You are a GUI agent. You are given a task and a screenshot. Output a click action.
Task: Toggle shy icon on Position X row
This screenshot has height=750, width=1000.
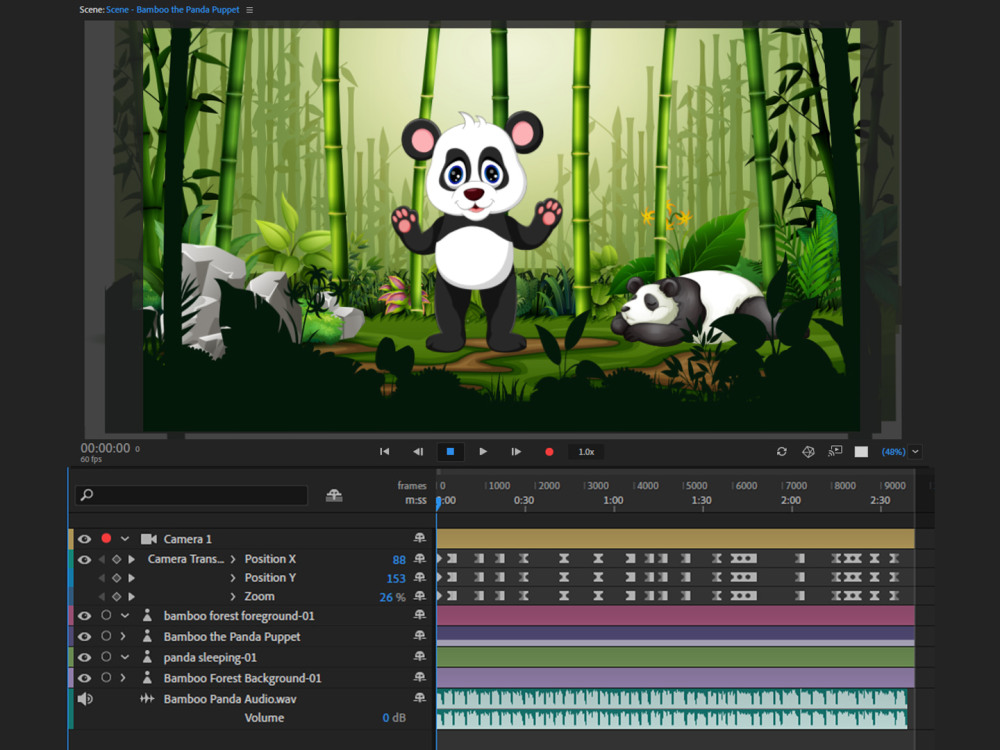(420, 559)
